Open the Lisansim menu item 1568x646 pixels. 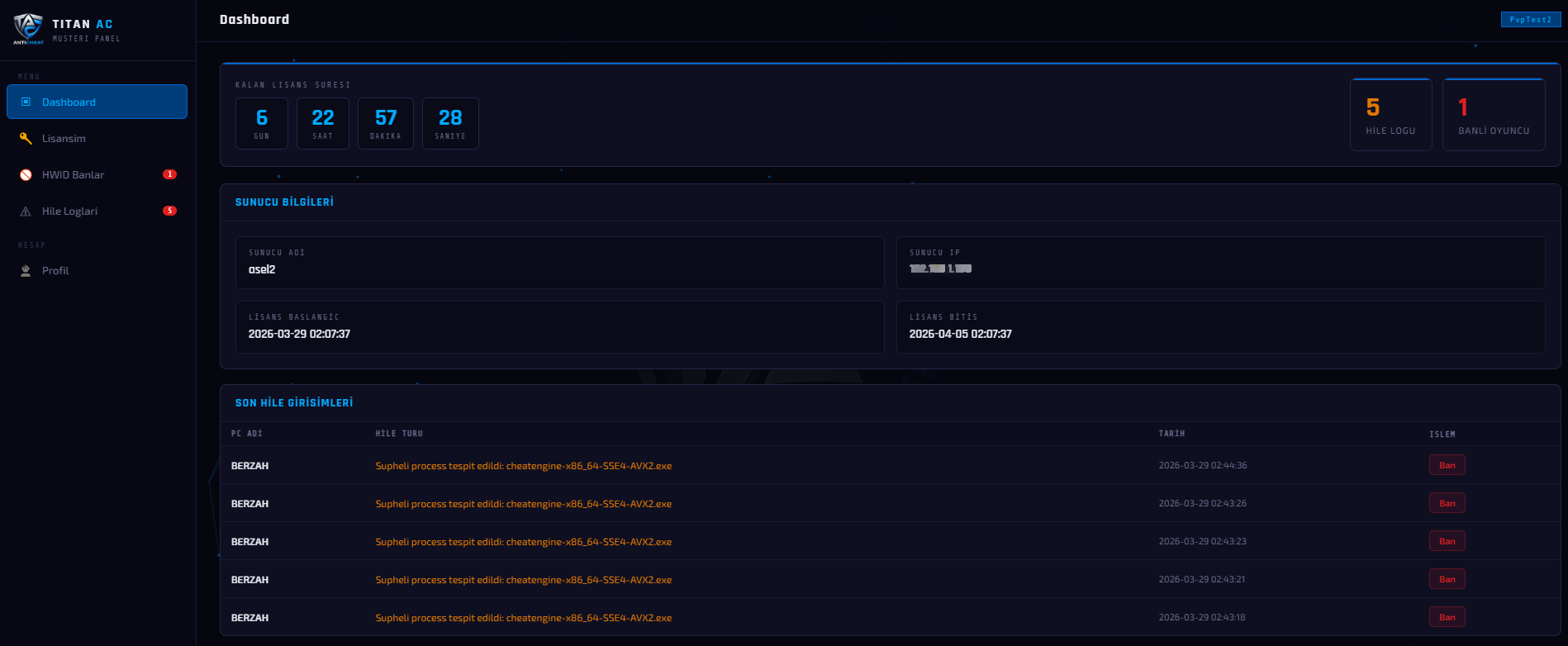pos(97,138)
